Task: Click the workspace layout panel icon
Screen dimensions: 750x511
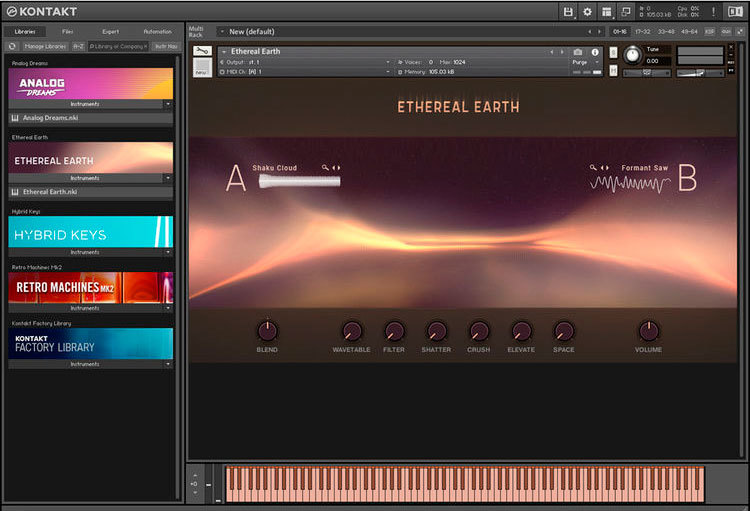Action: (606, 11)
